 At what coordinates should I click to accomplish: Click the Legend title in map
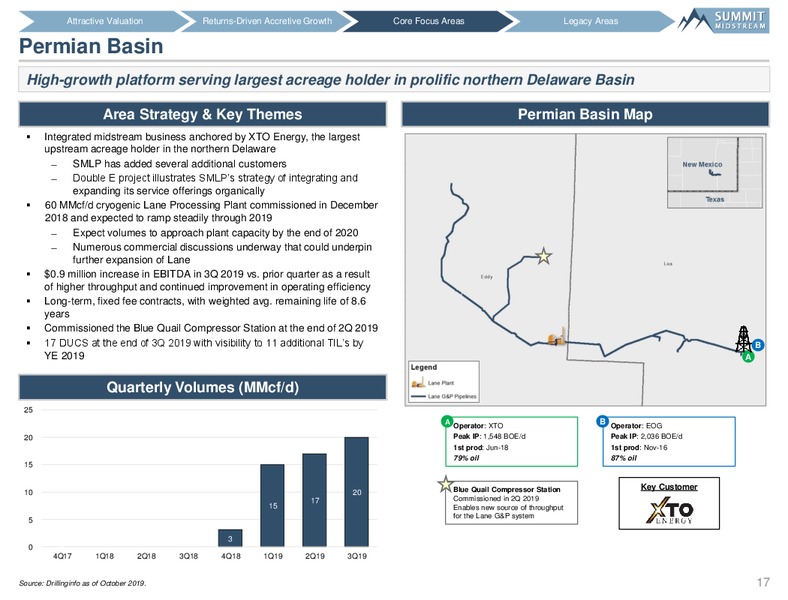coord(424,367)
